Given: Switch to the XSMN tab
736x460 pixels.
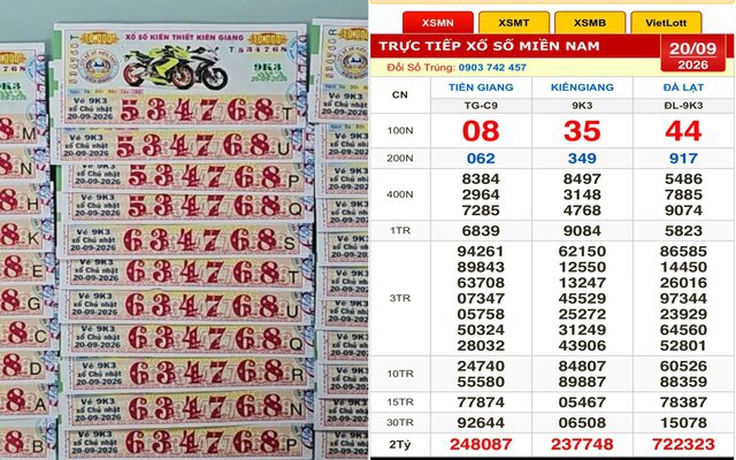Looking at the screenshot, I should (x=438, y=23).
